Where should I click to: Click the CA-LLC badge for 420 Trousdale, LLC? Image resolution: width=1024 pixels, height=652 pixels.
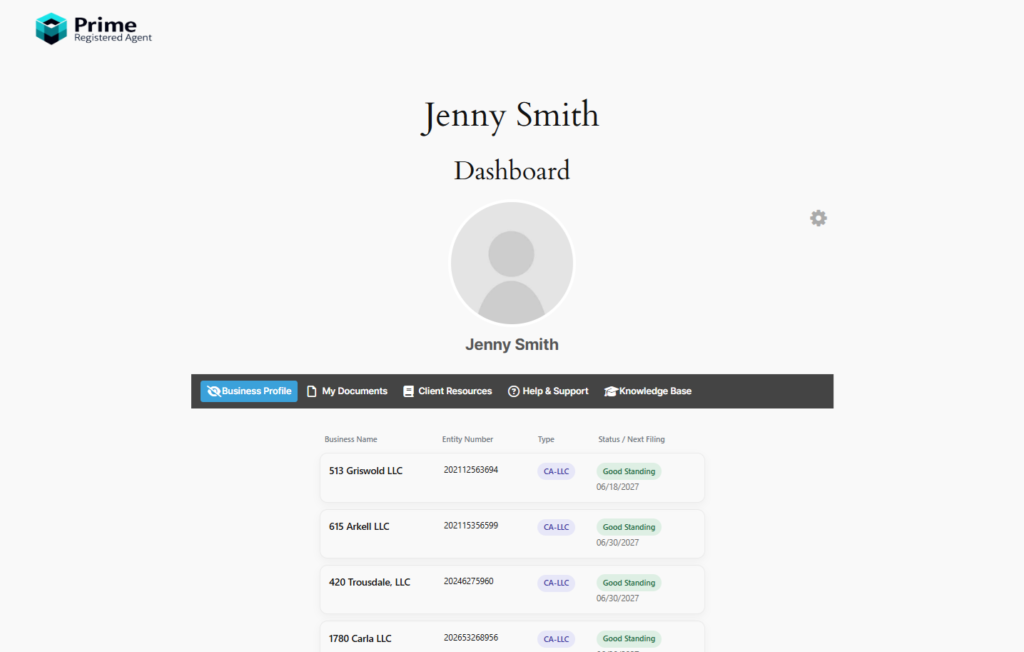556,583
